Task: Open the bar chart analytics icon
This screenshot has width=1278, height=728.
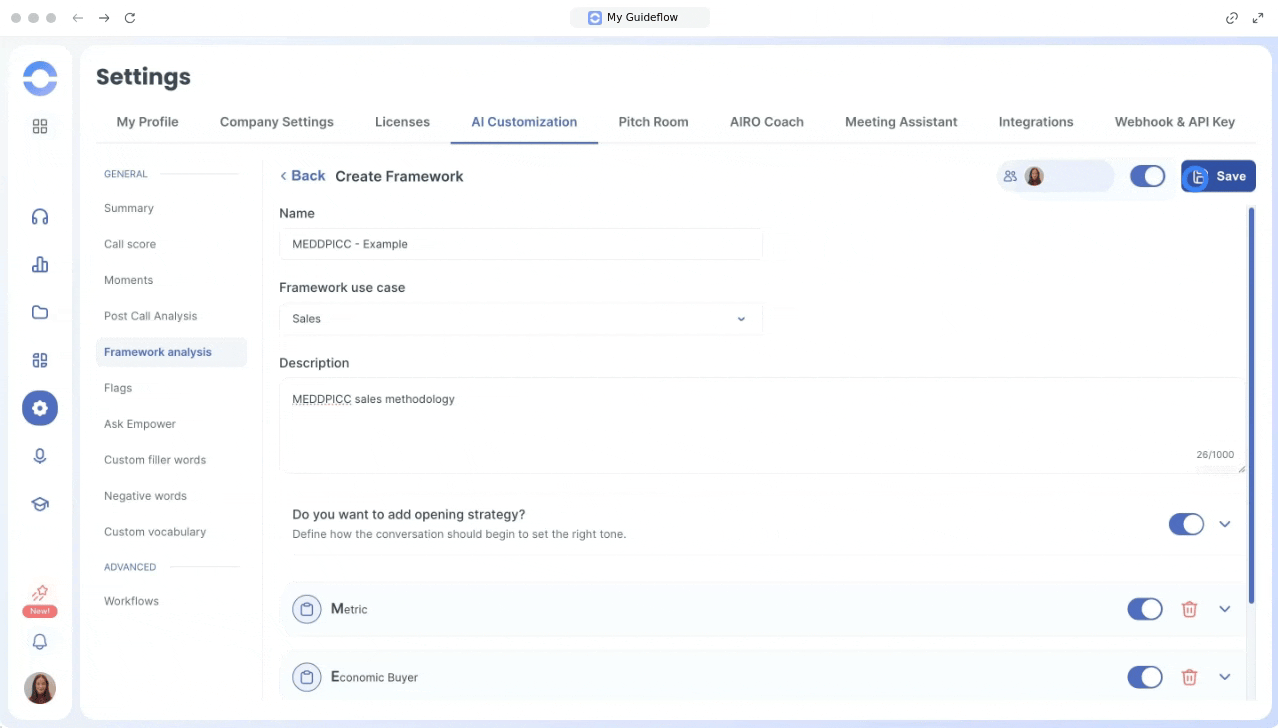Action: [x=40, y=265]
